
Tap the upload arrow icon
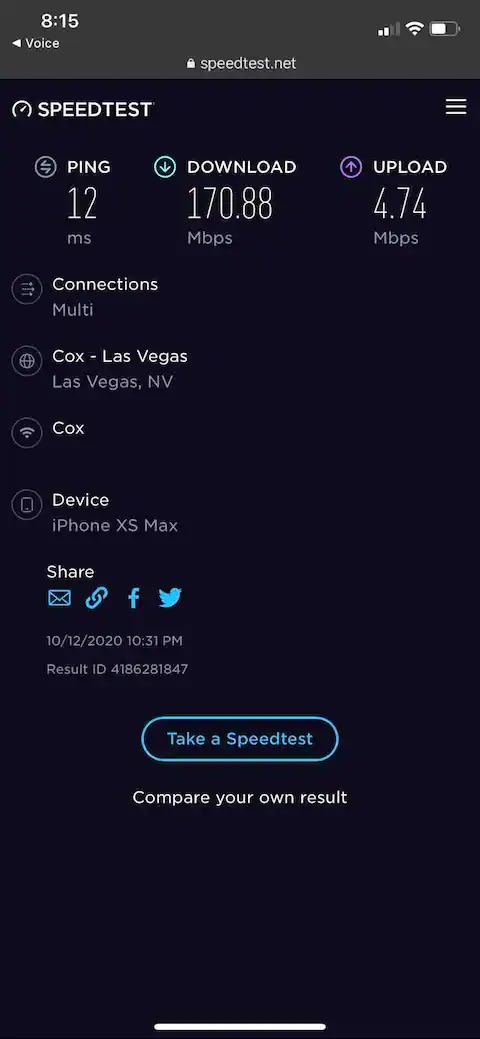[x=351, y=167]
